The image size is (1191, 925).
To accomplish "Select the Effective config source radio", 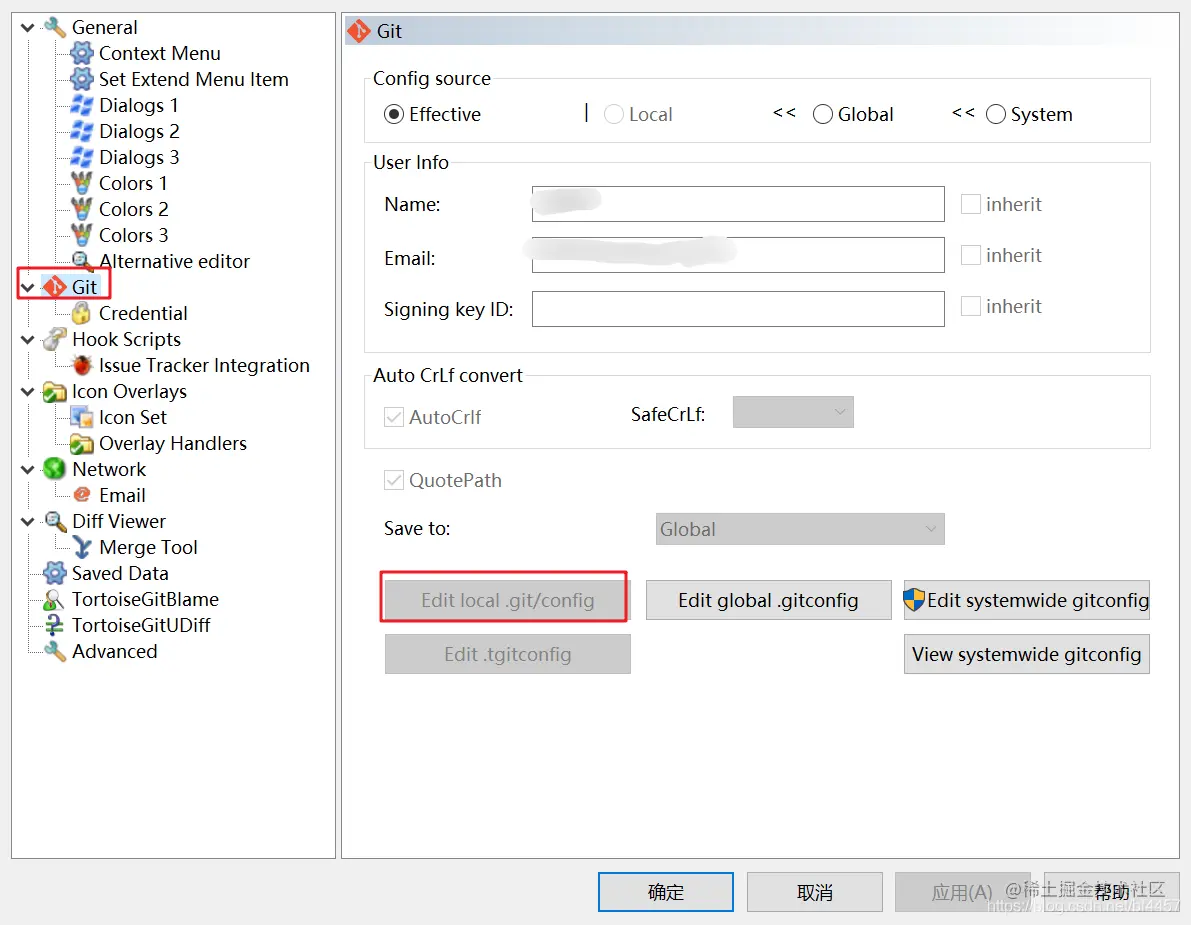I will point(393,115).
